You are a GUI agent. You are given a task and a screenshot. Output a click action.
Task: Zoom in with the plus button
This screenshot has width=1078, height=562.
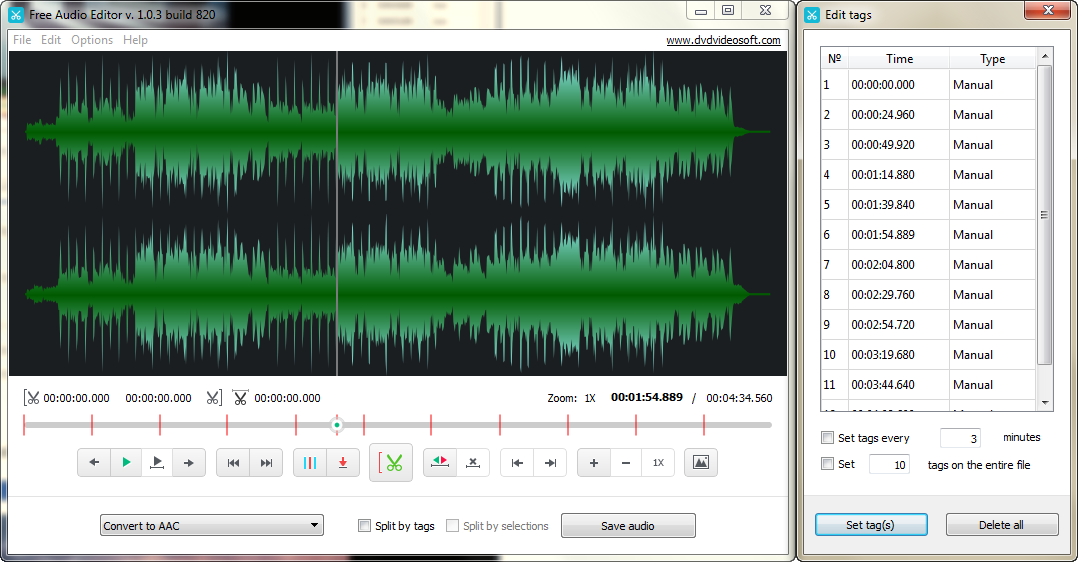click(x=594, y=463)
